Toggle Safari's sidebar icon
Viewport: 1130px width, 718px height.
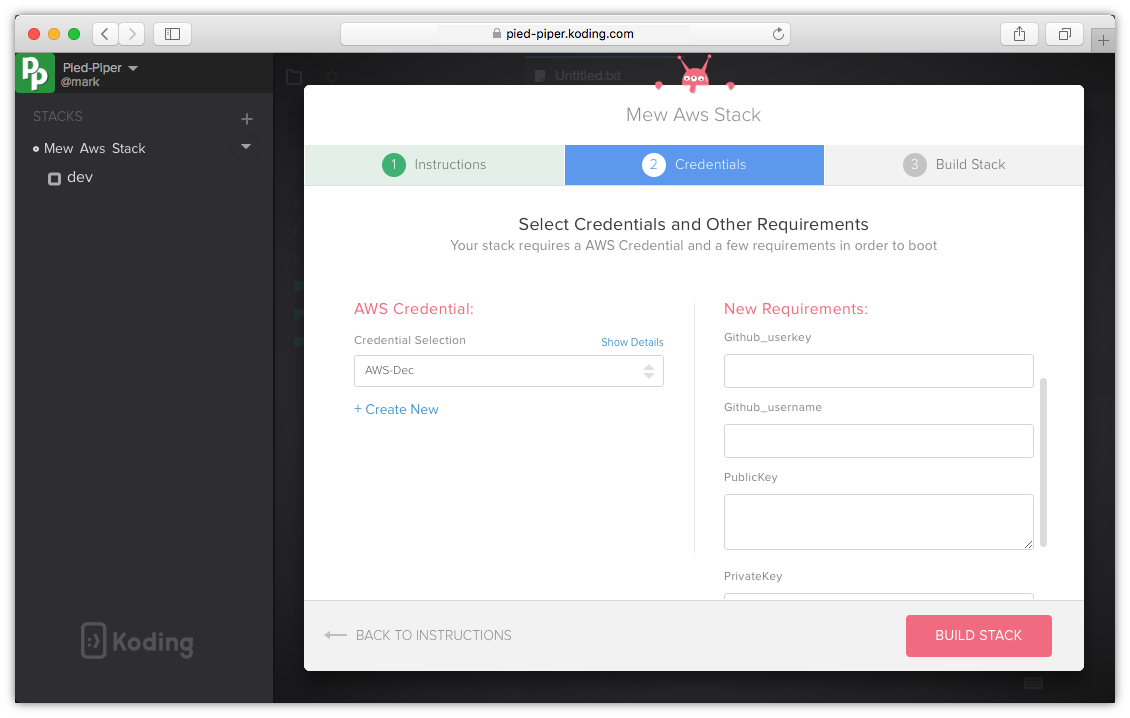[171, 33]
